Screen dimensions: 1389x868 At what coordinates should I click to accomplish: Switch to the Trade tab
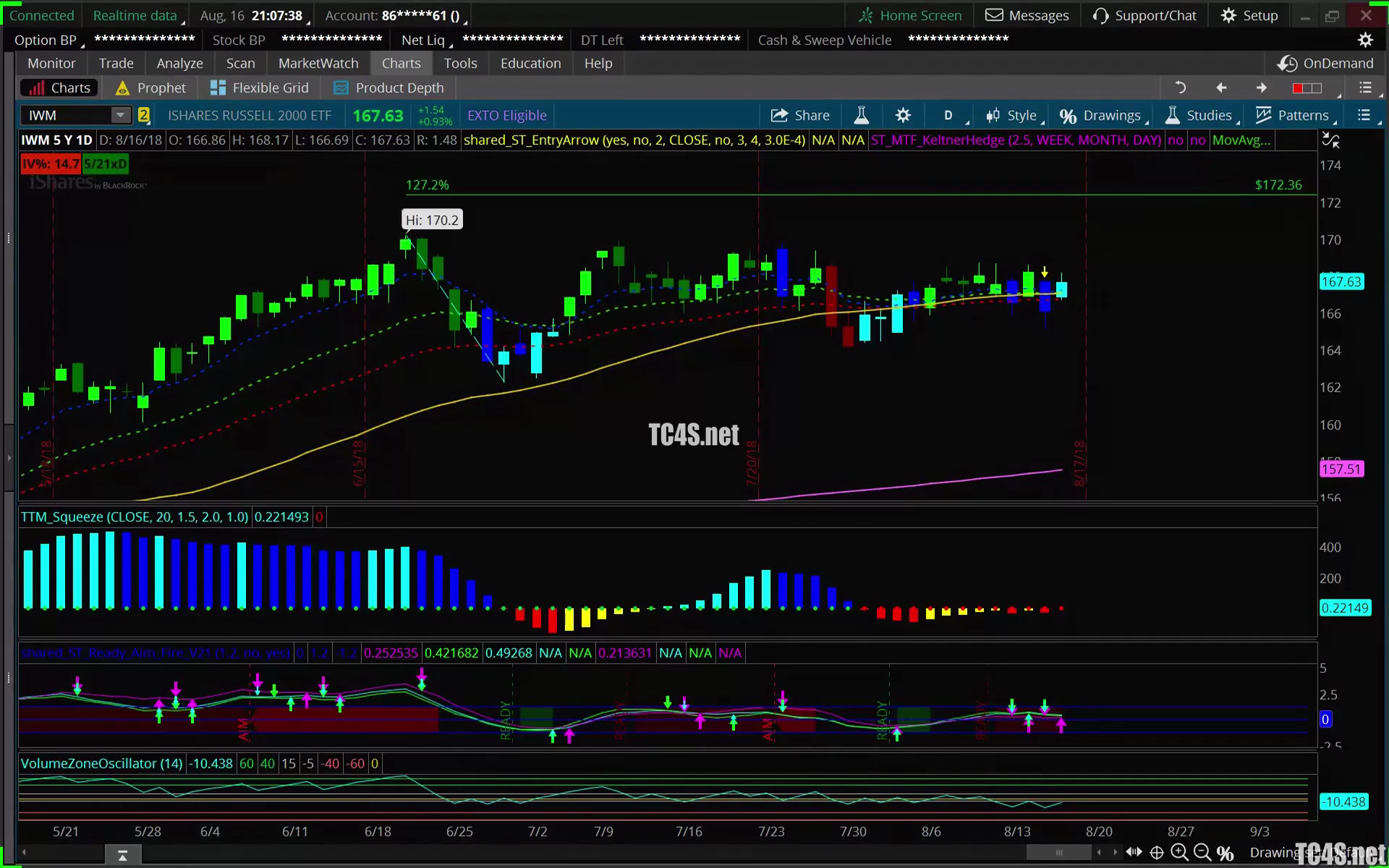[x=116, y=63]
